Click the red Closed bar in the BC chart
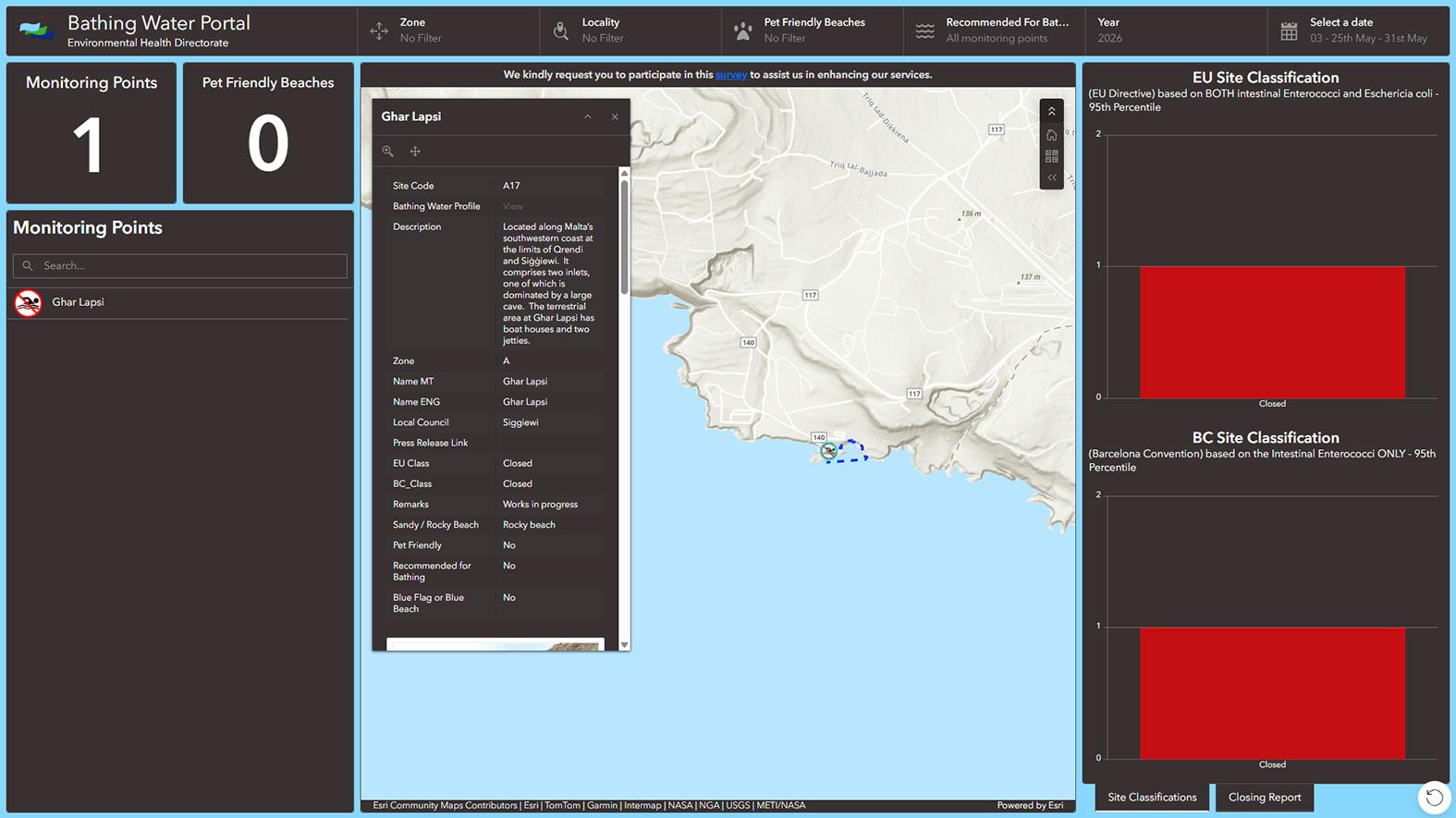1456x818 pixels. 1272,693
